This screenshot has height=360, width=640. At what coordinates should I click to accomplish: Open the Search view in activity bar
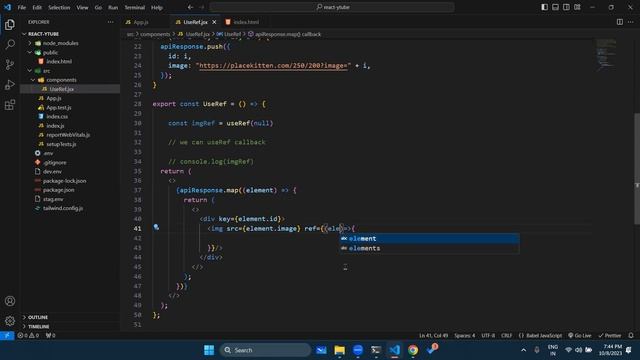[x=10, y=44]
